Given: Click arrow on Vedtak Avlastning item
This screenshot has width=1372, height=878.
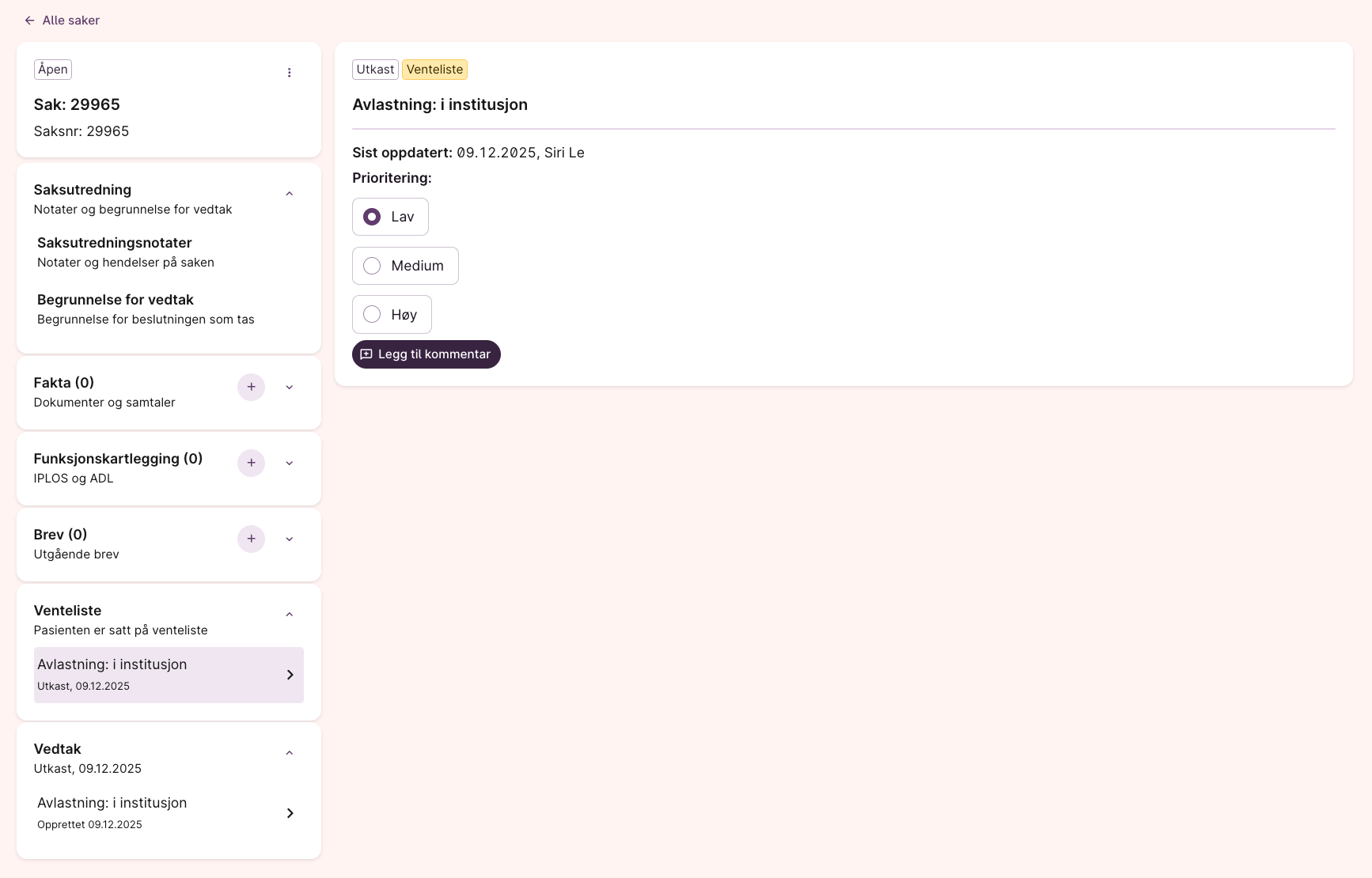Looking at the screenshot, I should pyautogui.click(x=290, y=813).
